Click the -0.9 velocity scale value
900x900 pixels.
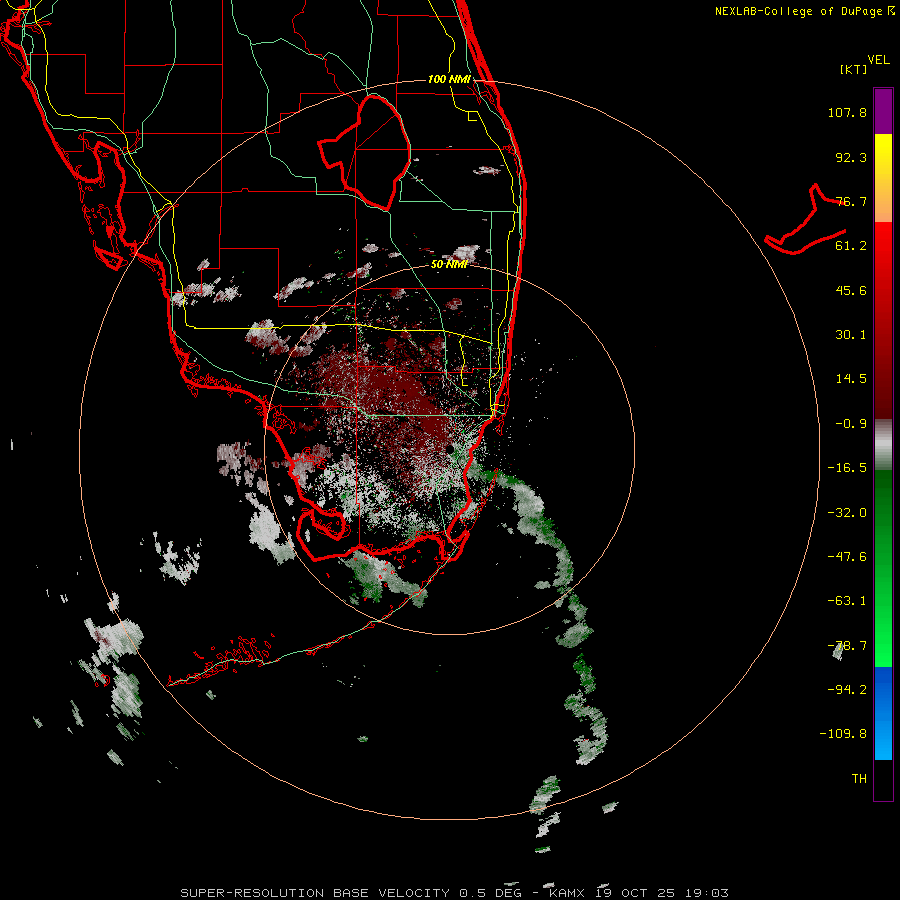pos(851,424)
